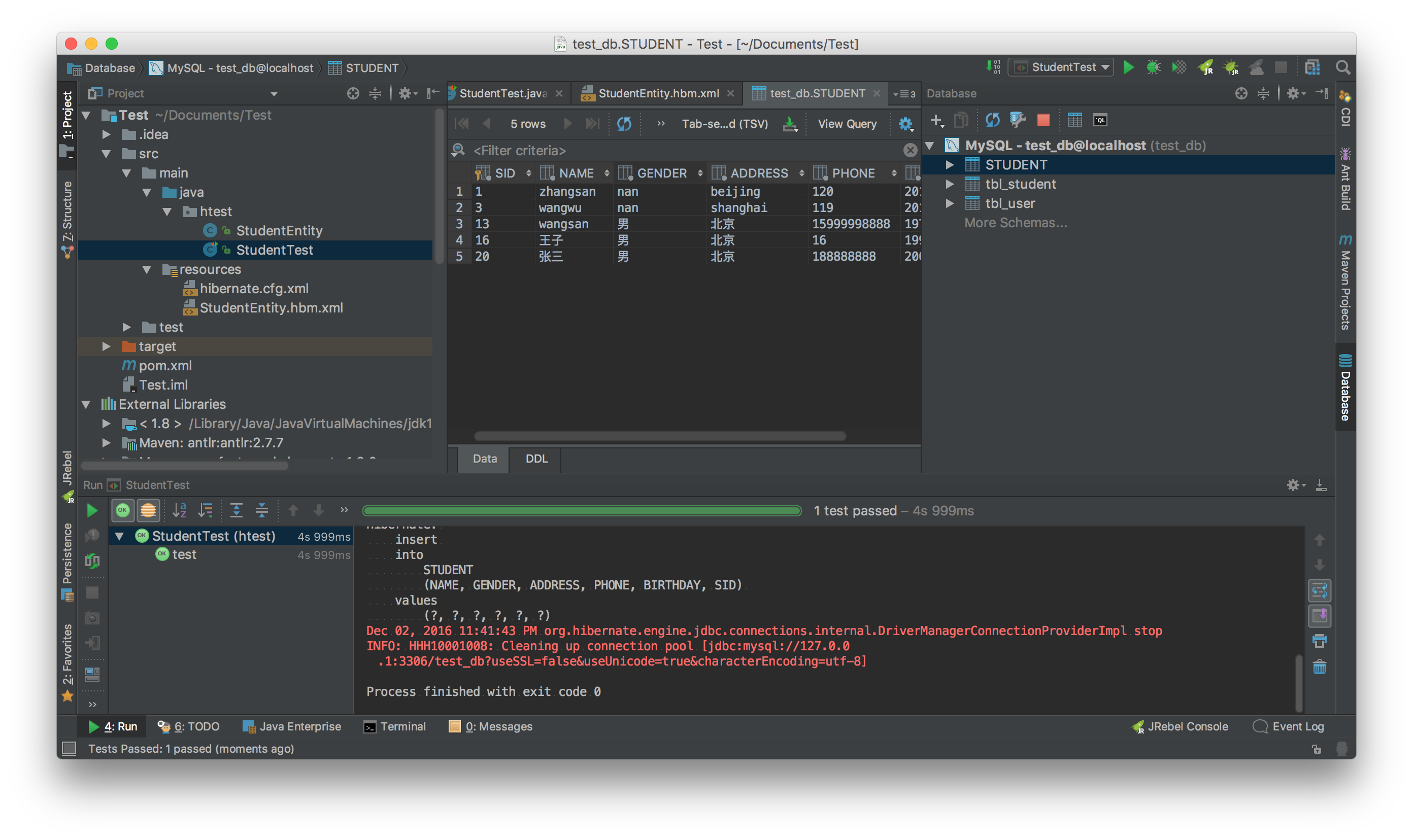1413x840 pixels.
Task: Toggle Favorites side tool window
Action: pos(67,662)
